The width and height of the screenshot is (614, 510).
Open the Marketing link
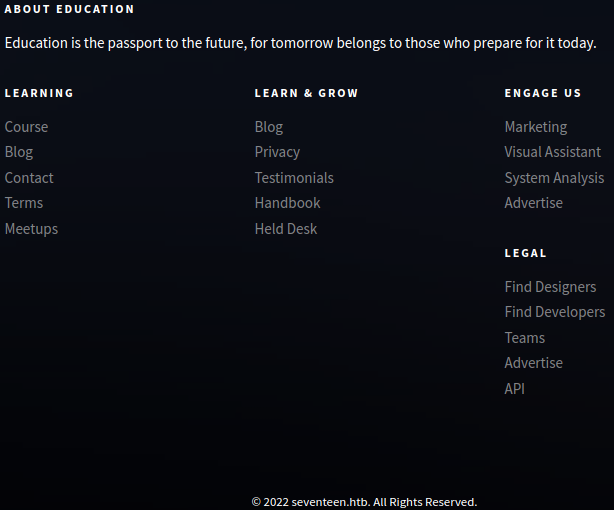tap(536, 127)
